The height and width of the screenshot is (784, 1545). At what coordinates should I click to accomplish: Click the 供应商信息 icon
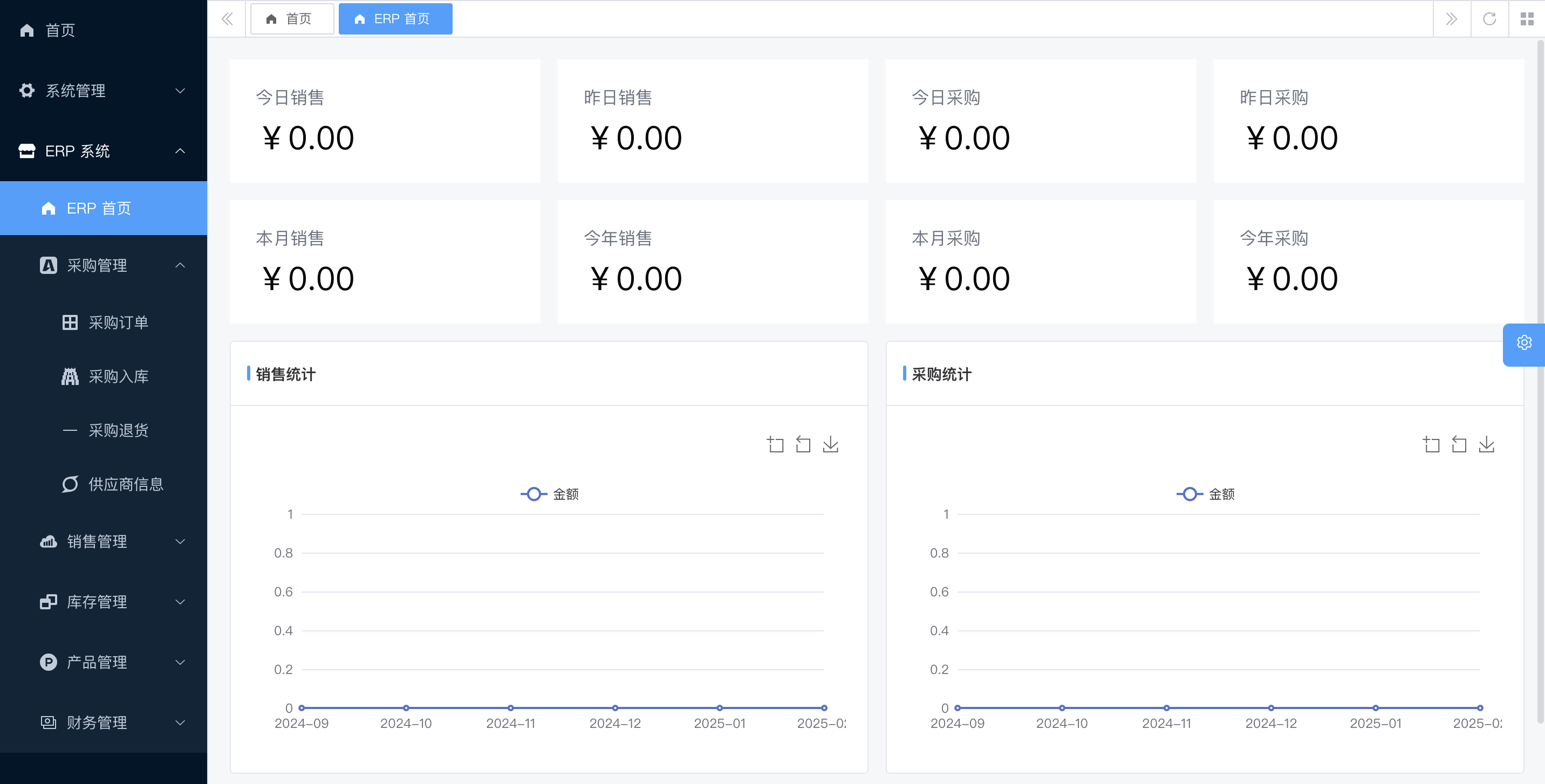click(x=70, y=484)
